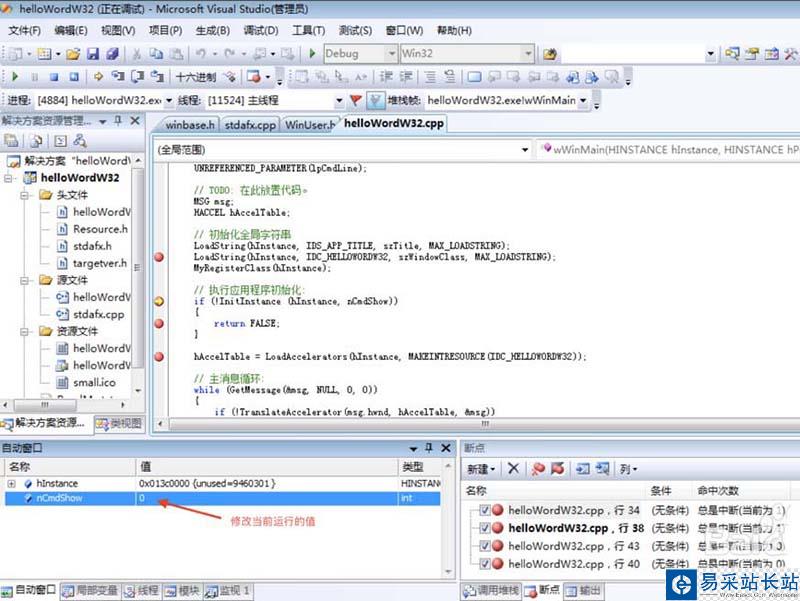Open the 生成(B) menu
Viewport: 800px width, 601px height.
212,31
